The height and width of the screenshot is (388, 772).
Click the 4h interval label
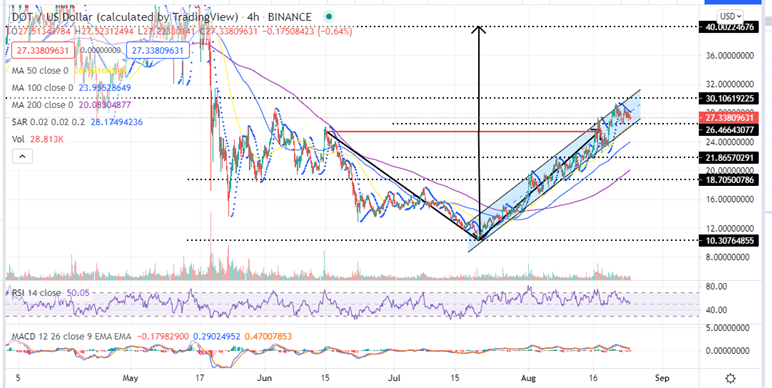(252, 17)
